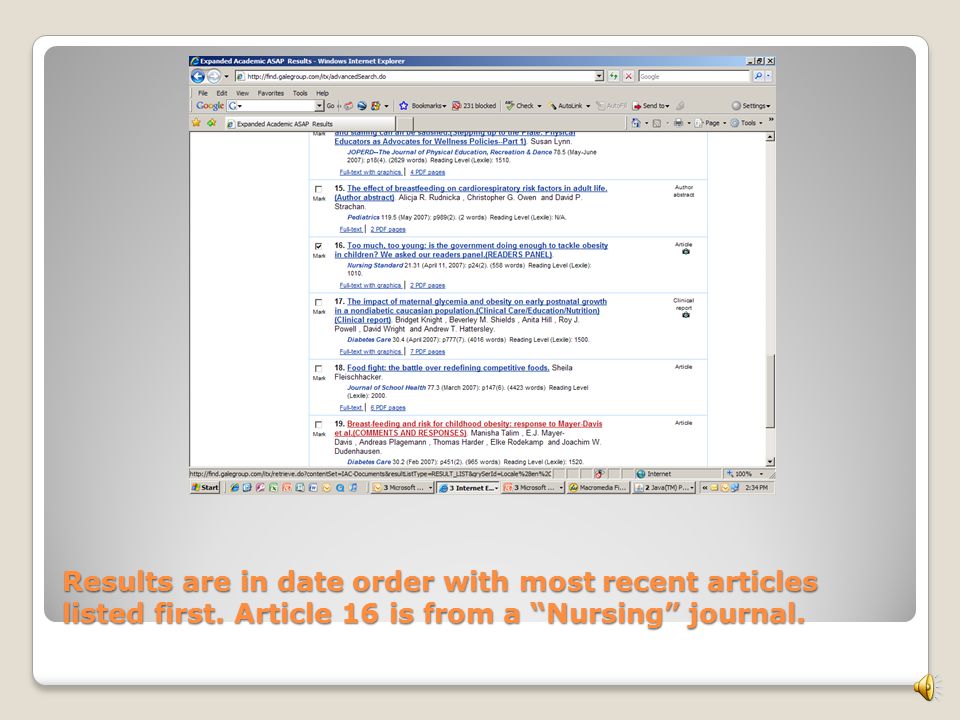Open the command bar Tools dropdown
The height and width of the screenshot is (720, 960).
(x=746, y=123)
